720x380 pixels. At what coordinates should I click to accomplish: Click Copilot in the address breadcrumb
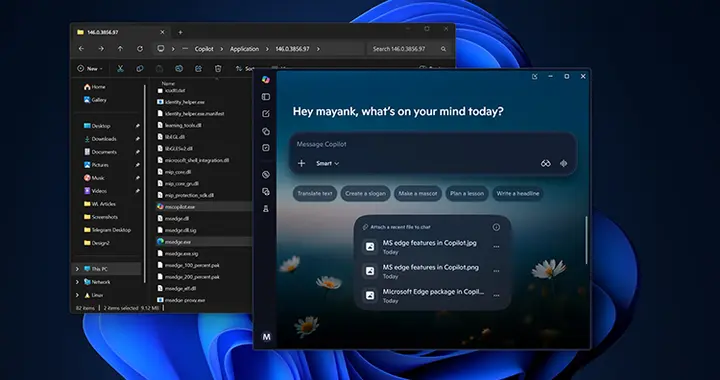pyautogui.click(x=204, y=49)
